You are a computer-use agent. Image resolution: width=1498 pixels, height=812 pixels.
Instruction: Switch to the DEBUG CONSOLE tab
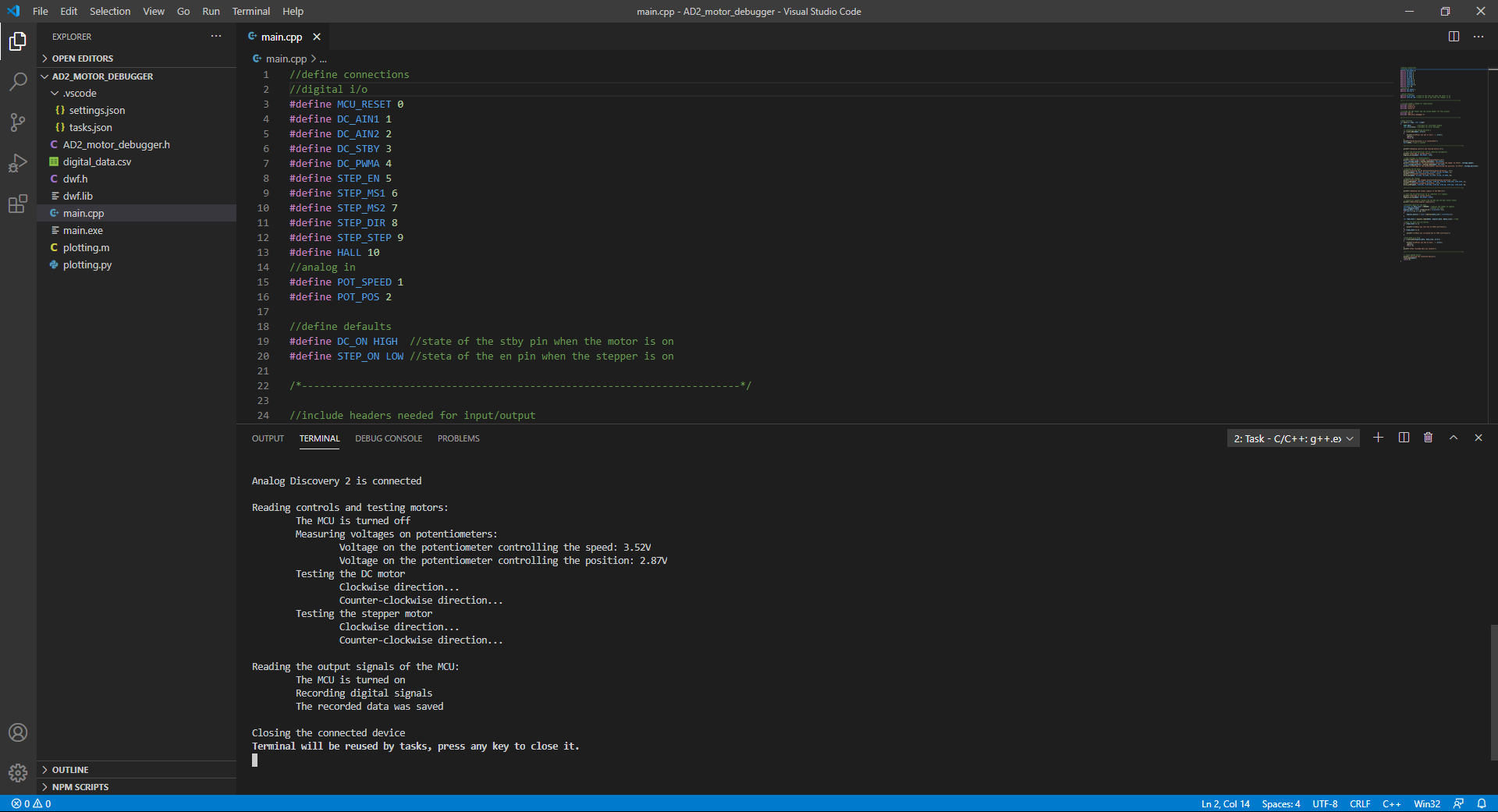click(389, 438)
